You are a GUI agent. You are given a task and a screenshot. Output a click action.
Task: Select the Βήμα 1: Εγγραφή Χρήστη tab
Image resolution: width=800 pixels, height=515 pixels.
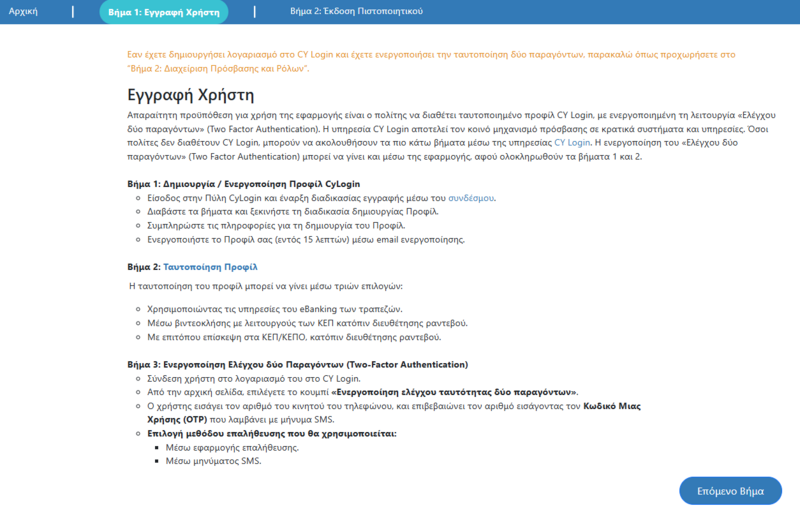click(x=164, y=12)
